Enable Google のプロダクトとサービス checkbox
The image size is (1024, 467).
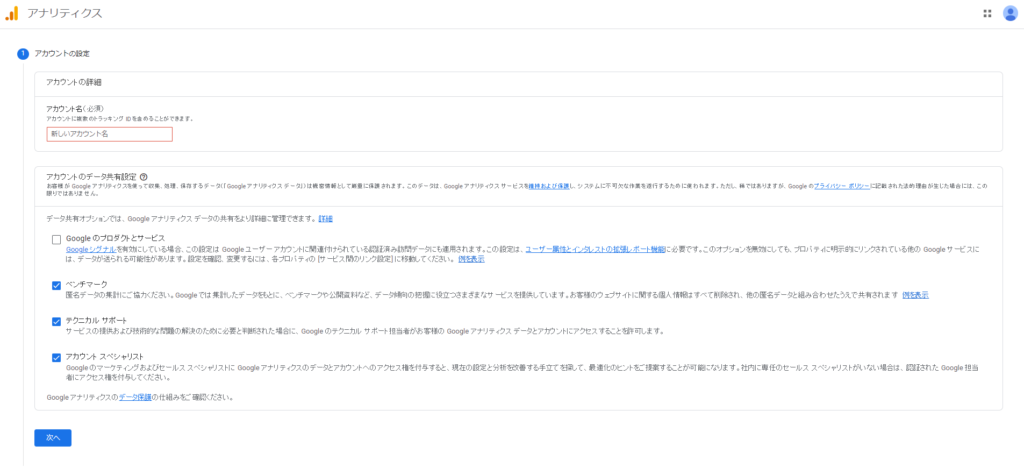pyautogui.click(x=57, y=238)
